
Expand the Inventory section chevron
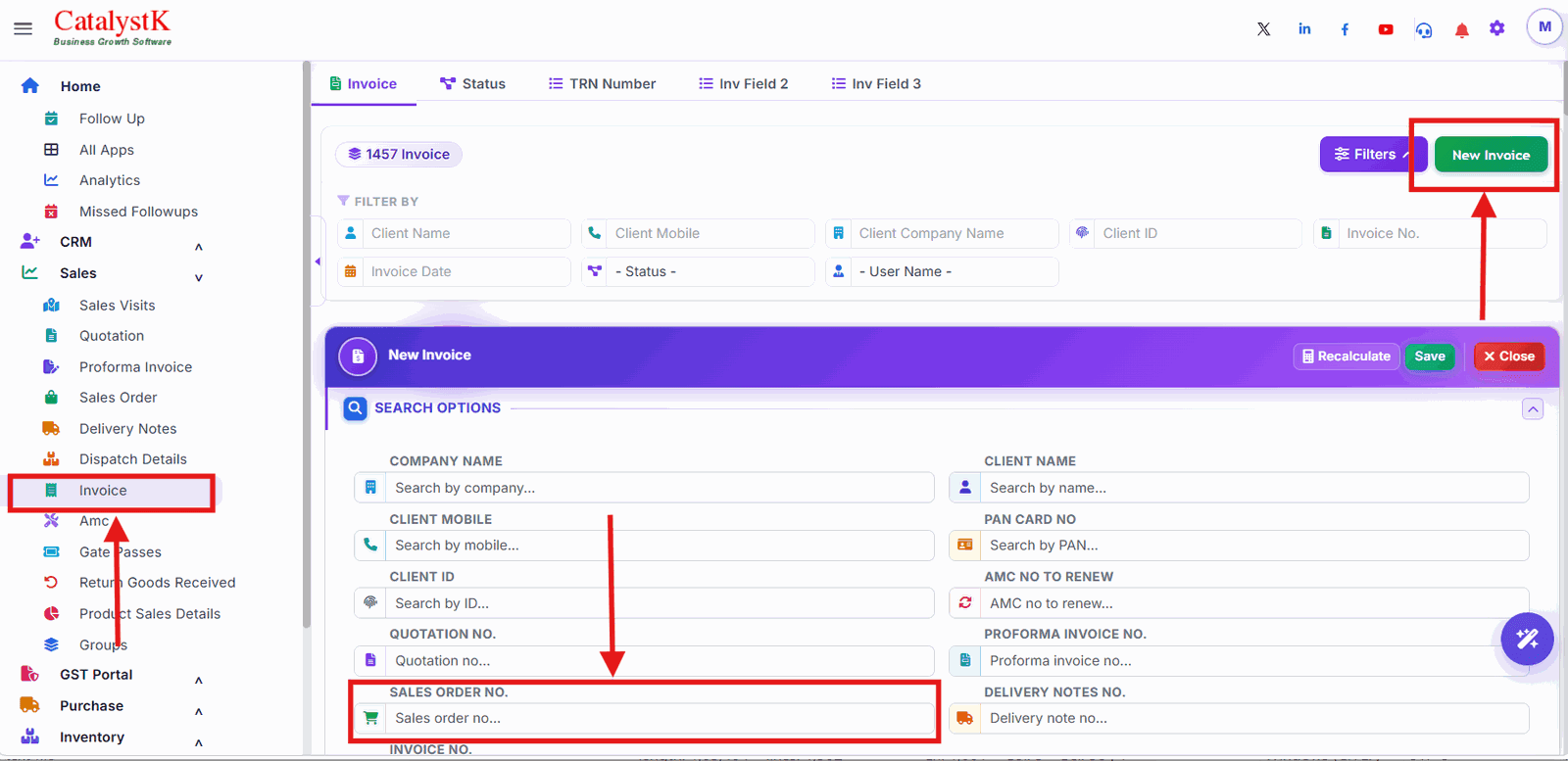199,743
